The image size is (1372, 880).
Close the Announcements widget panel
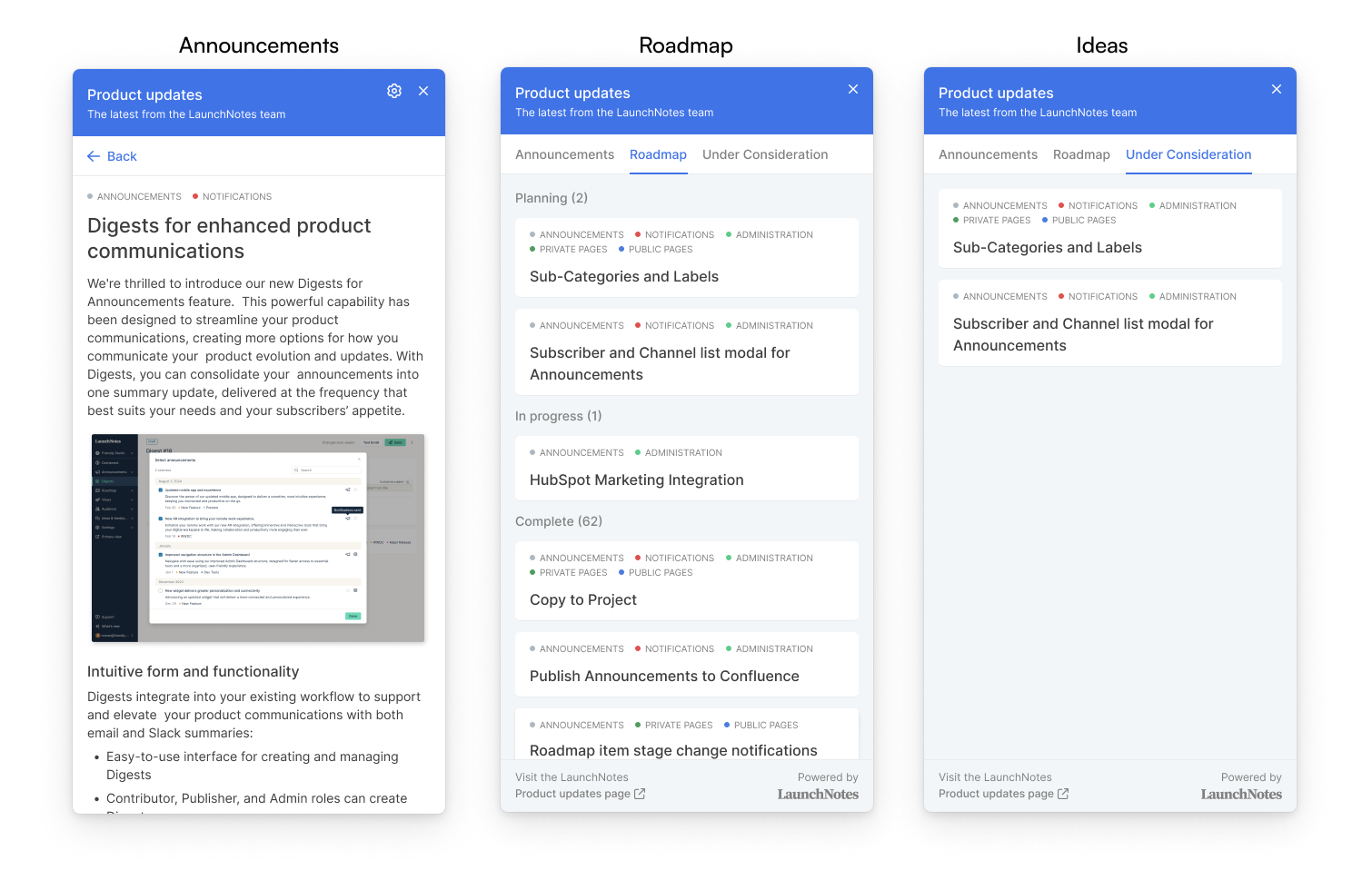(x=423, y=91)
